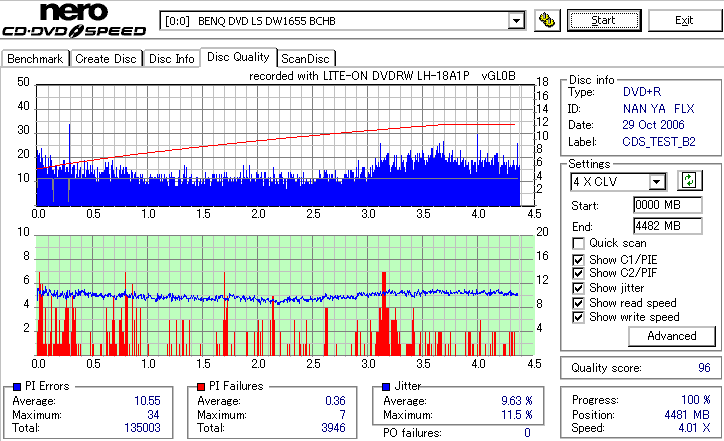Click PI Errors maximum 34
The width and height of the screenshot is (724, 441).
pos(153,415)
